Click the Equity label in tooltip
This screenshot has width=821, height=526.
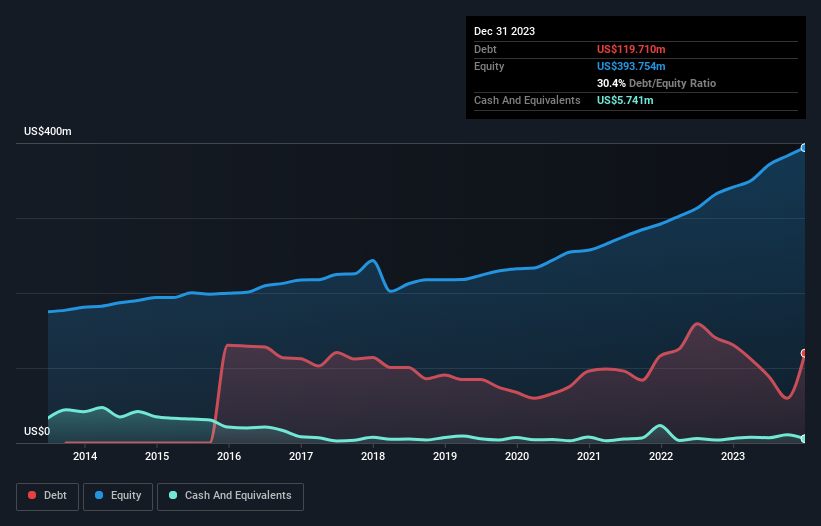(489, 66)
